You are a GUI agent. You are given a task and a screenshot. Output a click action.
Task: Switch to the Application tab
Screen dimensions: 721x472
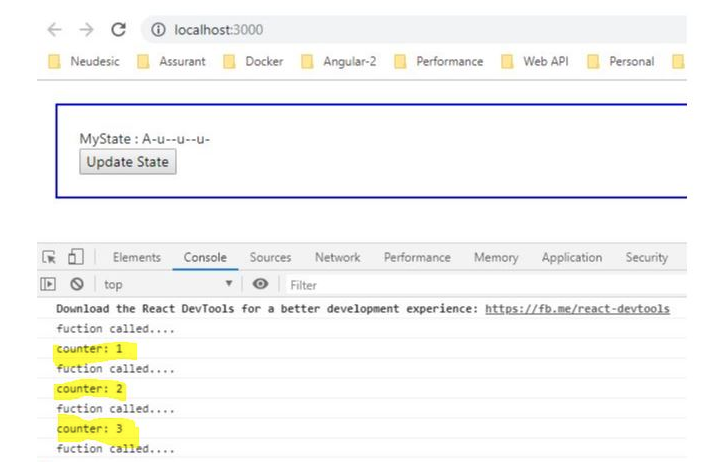[x=572, y=258]
